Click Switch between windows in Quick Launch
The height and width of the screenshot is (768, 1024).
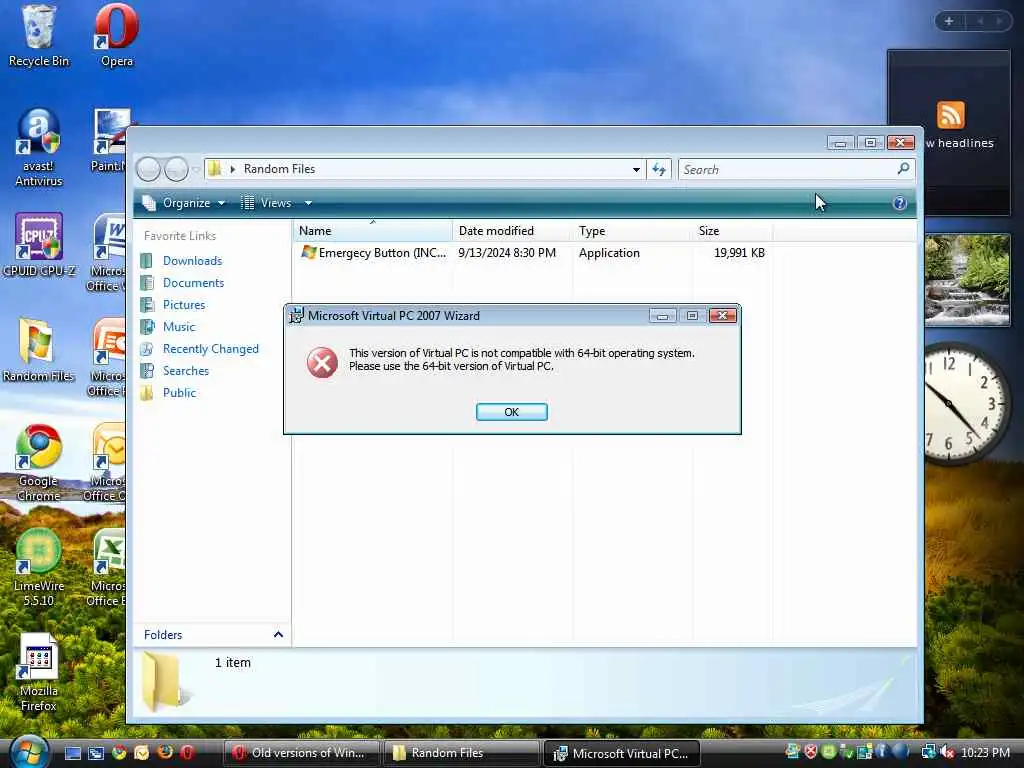96,753
